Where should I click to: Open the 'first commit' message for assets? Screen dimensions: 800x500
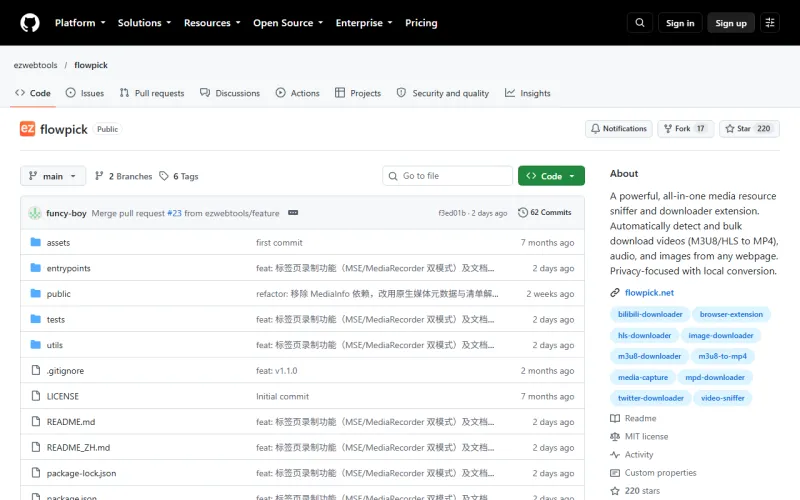(x=279, y=242)
